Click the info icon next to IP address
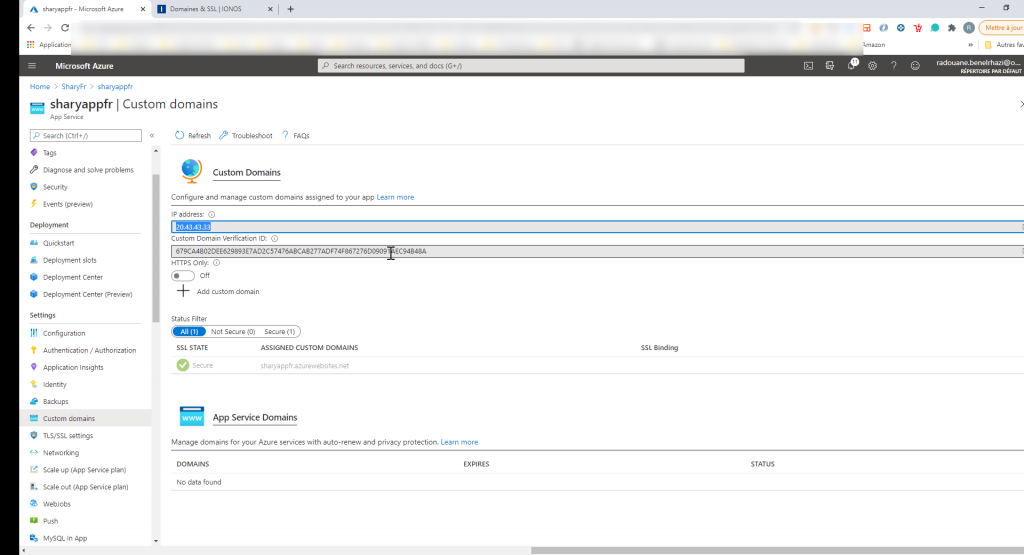This screenshot has width=1024, height=555. [212, 214]
